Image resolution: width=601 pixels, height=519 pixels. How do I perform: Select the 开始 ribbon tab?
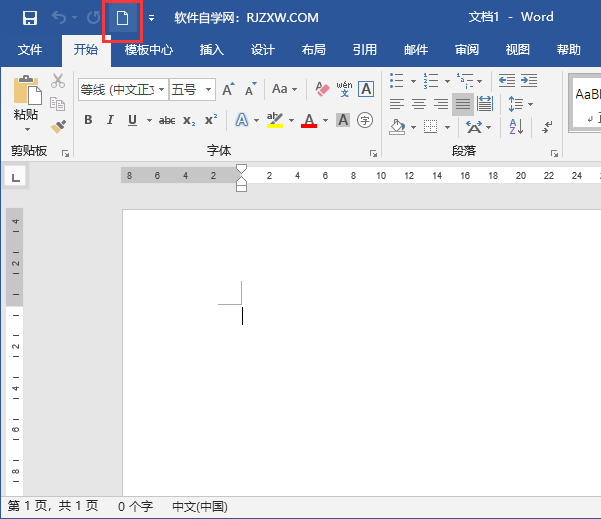tap(86, 50)
